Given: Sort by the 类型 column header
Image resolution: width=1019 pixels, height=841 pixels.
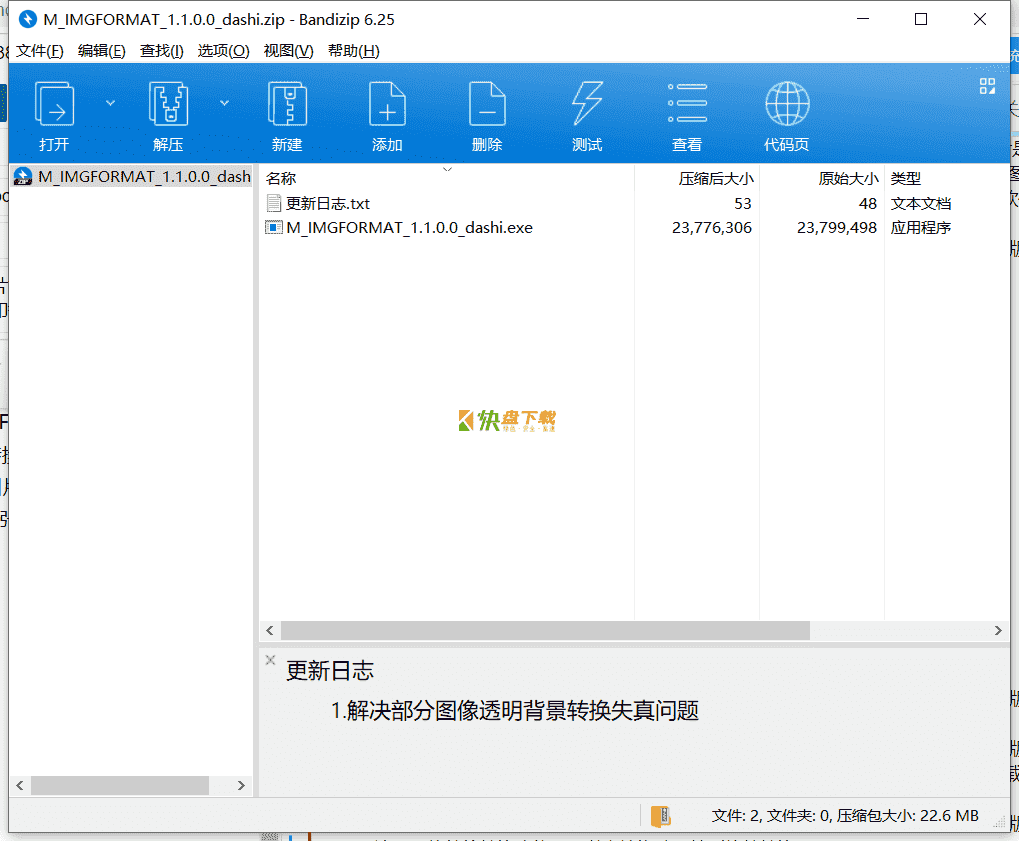Looking at the screenshot, I should click(905, 178).
